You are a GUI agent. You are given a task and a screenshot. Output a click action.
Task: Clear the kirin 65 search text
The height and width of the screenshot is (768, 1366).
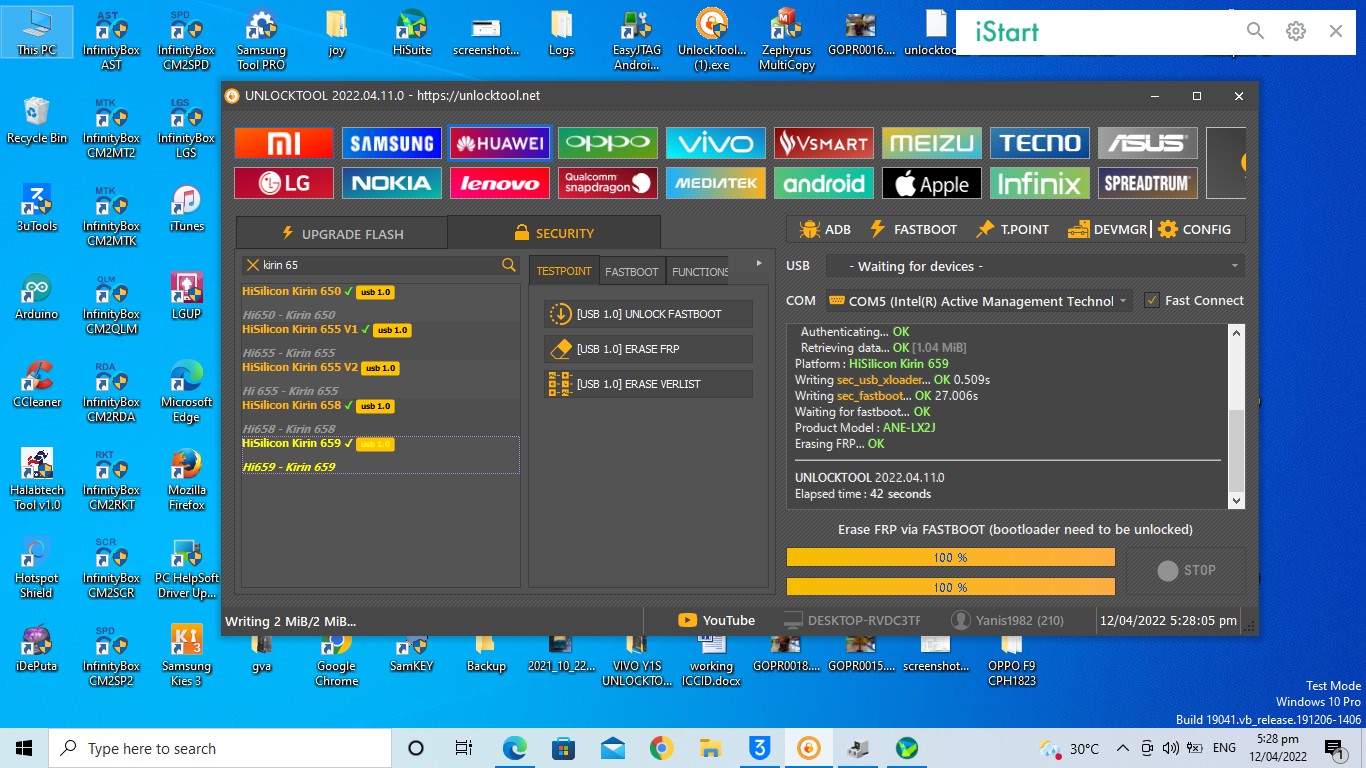coord(253,265)
